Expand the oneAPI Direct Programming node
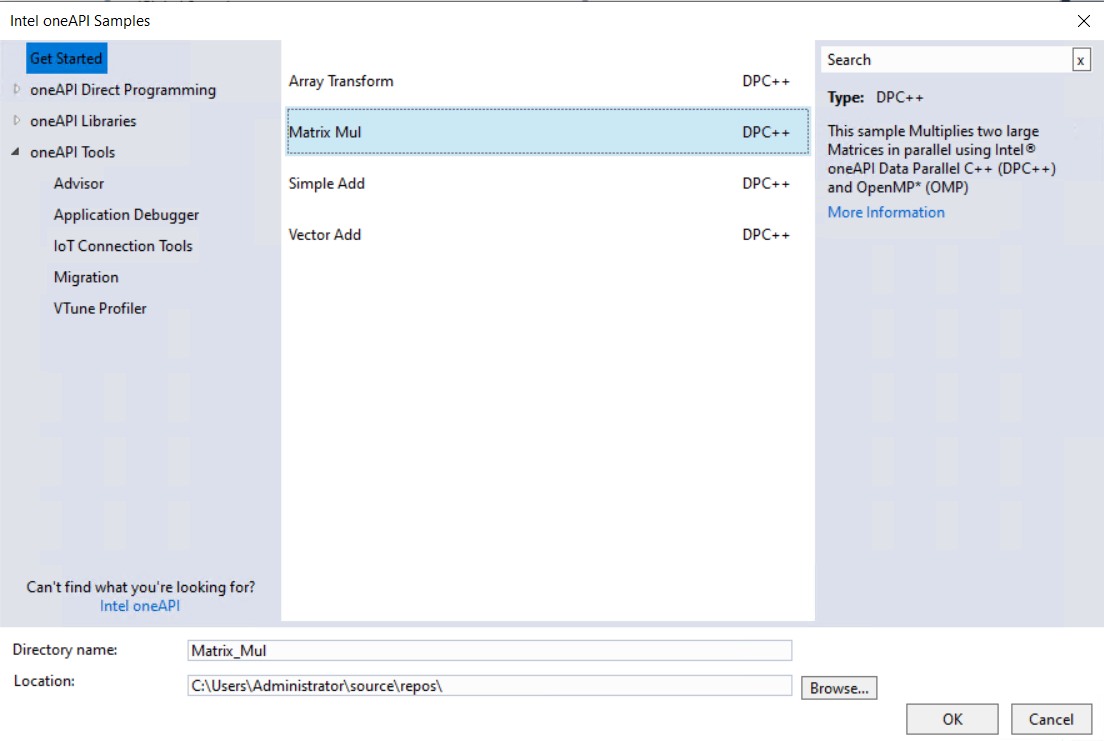Screen dimensions: 1104x741 pos(16,90)
